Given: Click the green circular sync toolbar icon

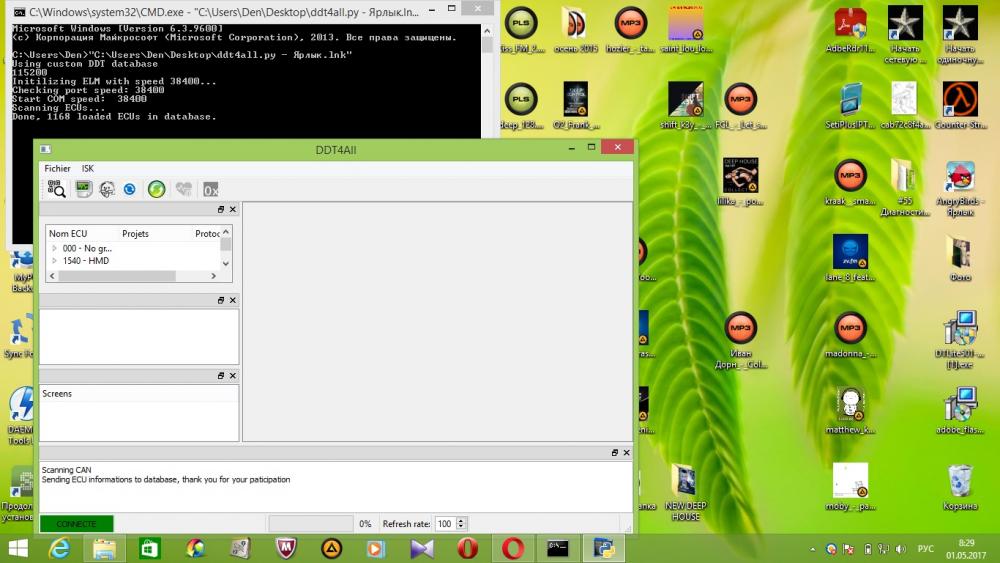Looking at the screenshot, I should tap(156, 189).
